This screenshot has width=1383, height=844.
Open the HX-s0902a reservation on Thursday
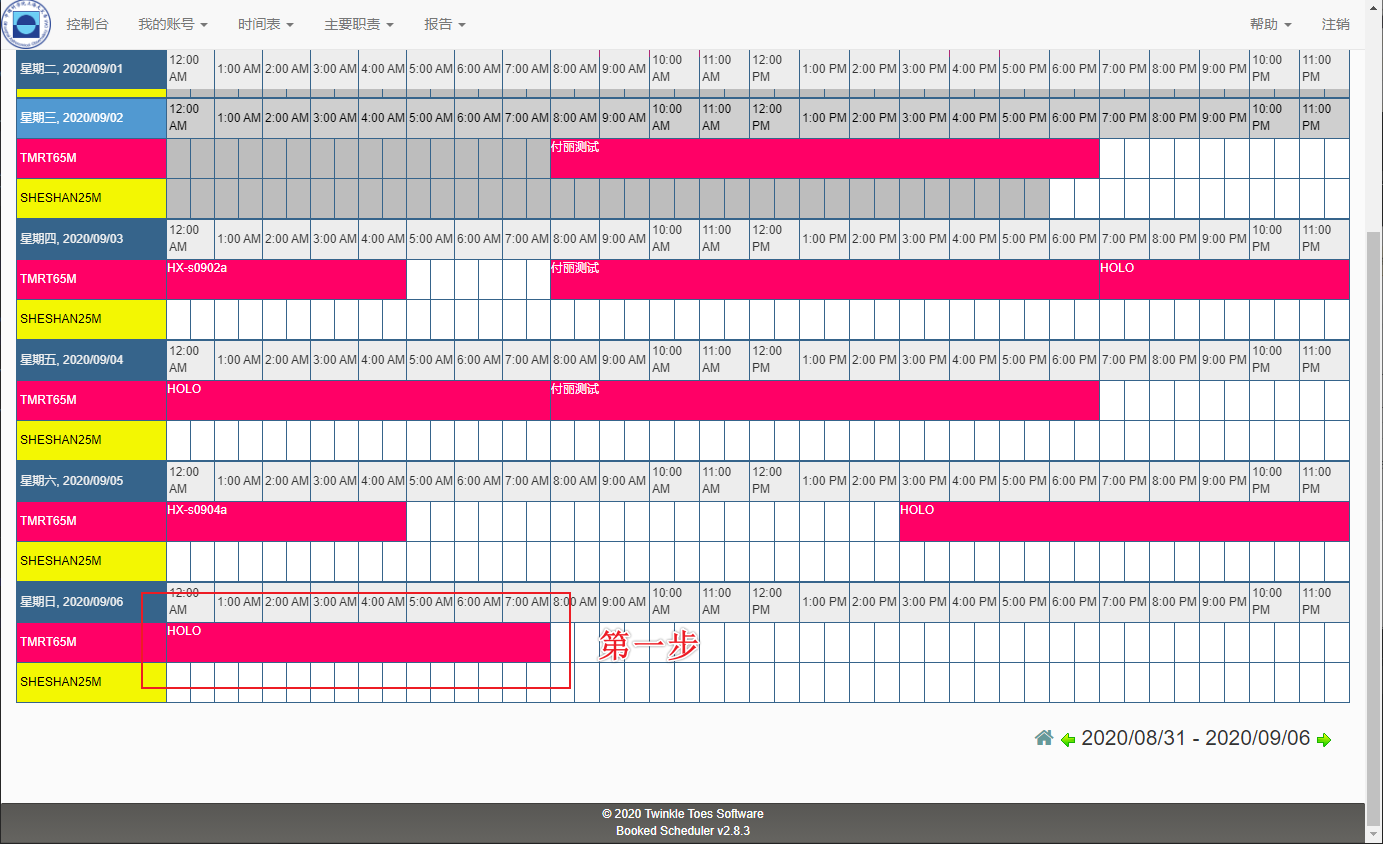tap(286, 279)
